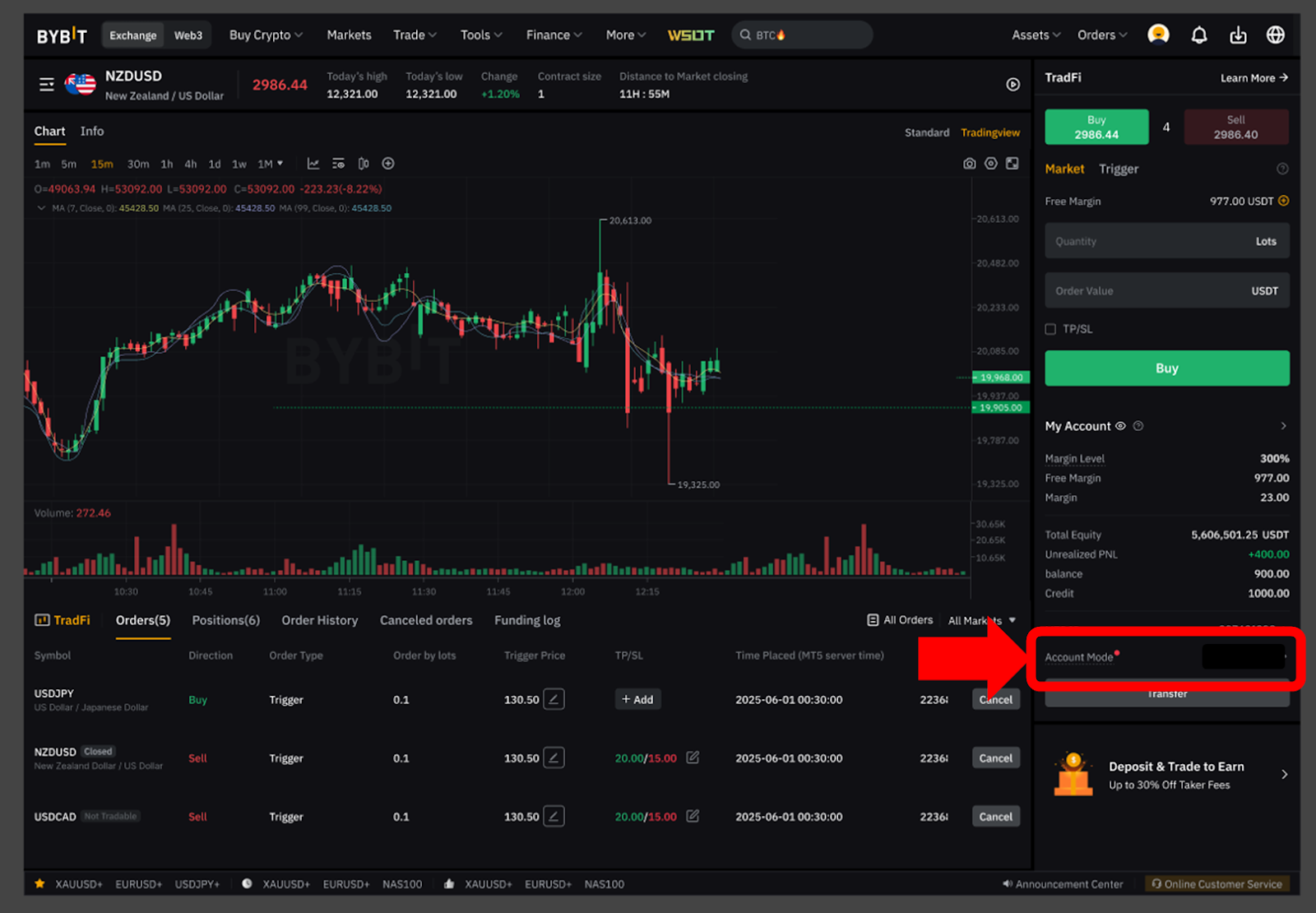Expand chart to fullscreen mode
The image size is (1316, 913).
point(1012,164)
